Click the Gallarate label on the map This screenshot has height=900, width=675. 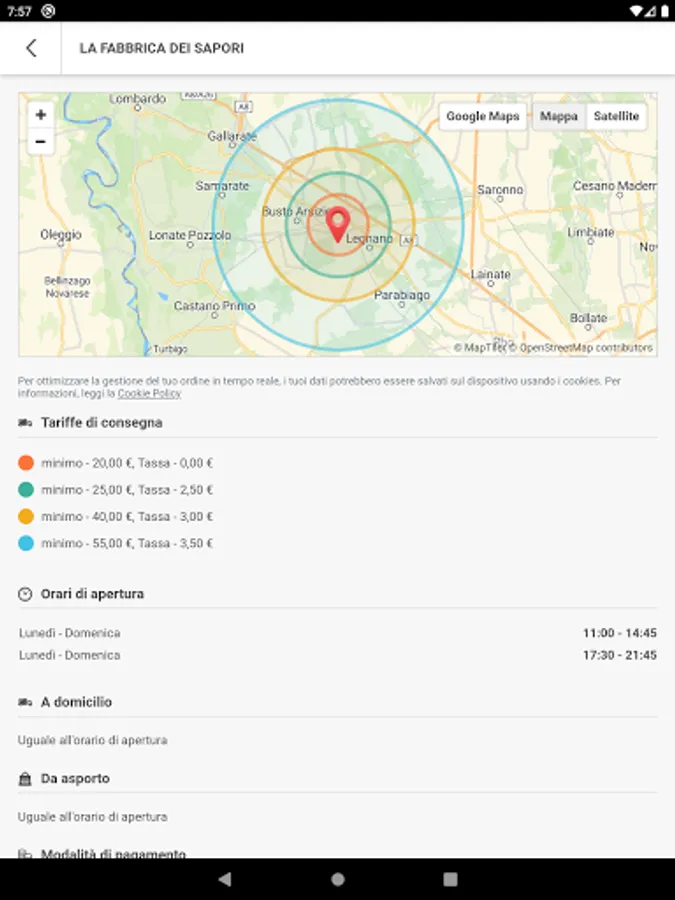click(232, 136)
